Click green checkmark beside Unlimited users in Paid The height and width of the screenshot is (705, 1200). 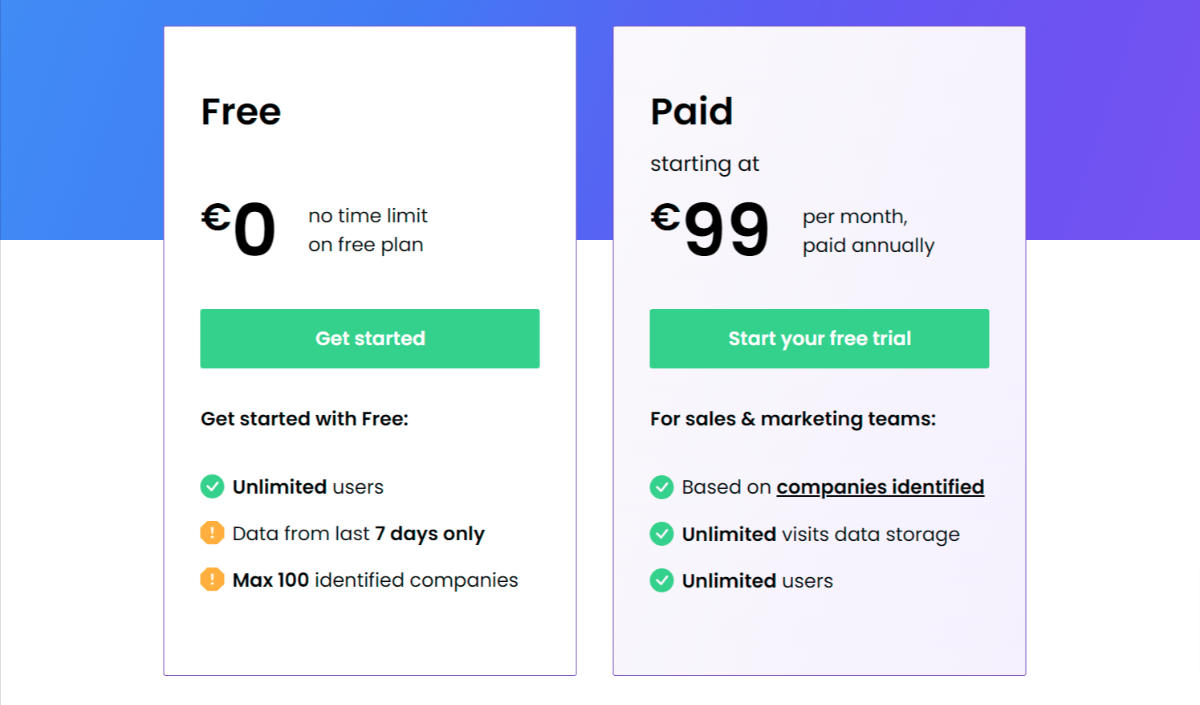pyautogui.click(x=661, y=580)
